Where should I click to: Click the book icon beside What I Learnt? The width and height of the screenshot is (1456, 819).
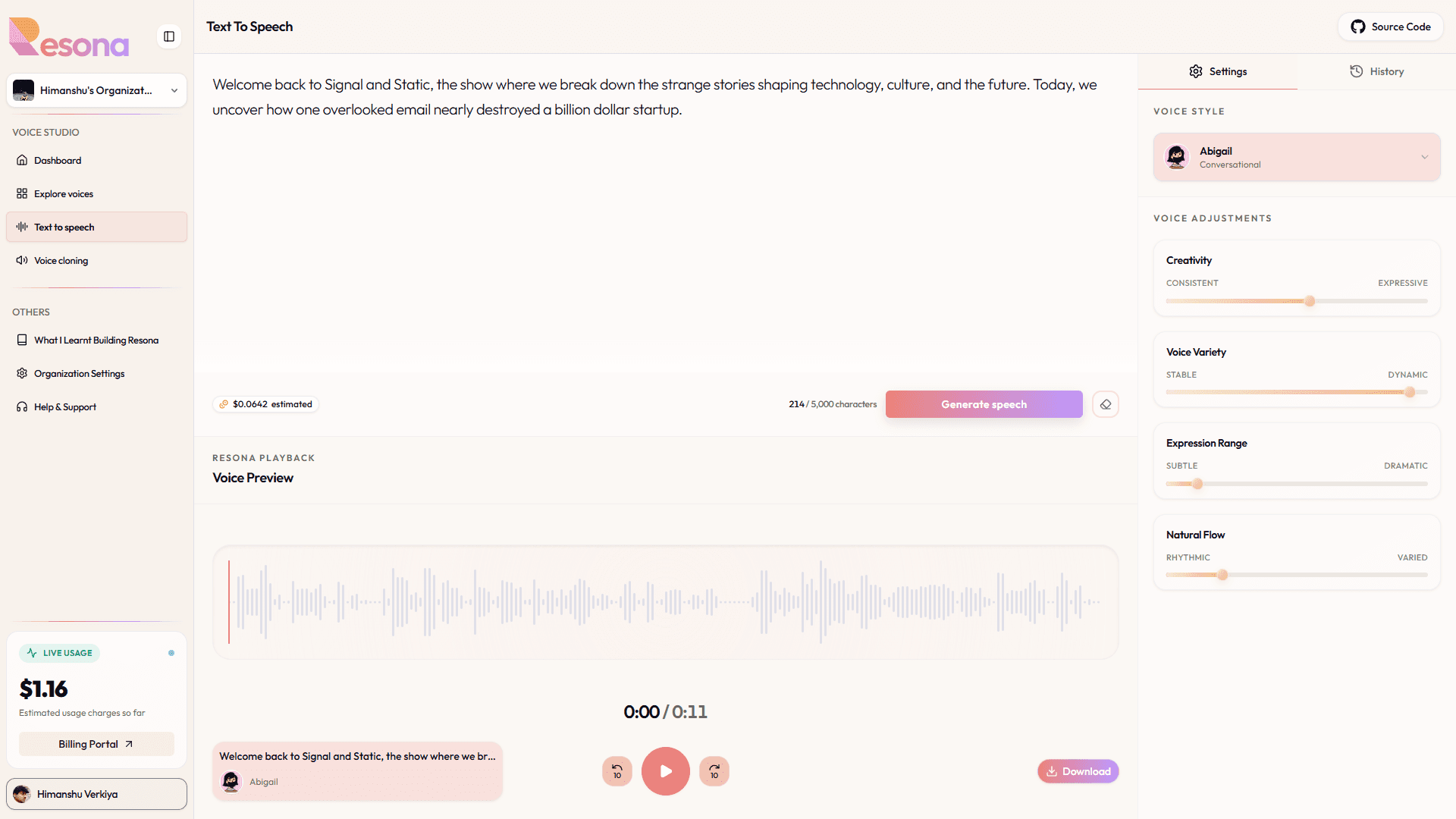[22, 340]
